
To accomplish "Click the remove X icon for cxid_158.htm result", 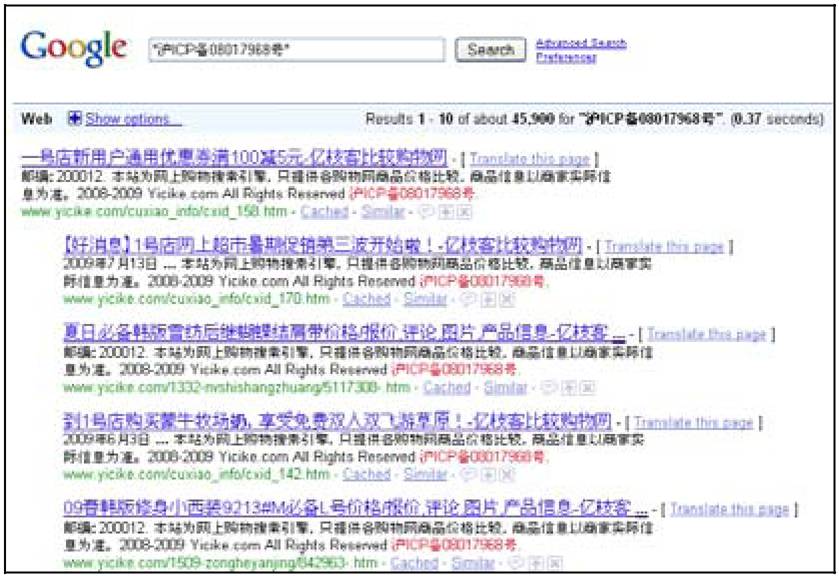I will pos(464,212).
